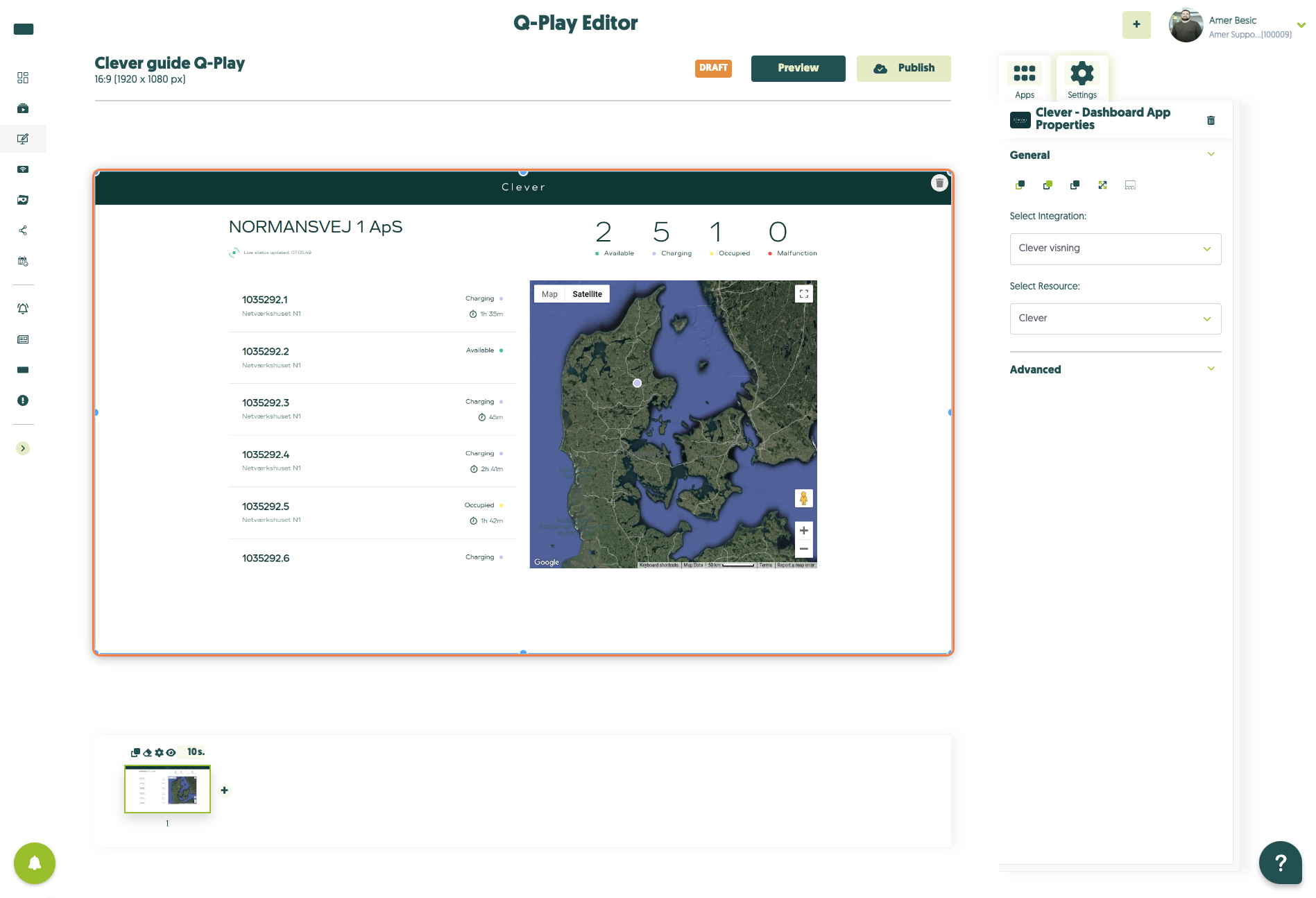Click the fullscreen expand arrows icon

(x=1102, y=185)
